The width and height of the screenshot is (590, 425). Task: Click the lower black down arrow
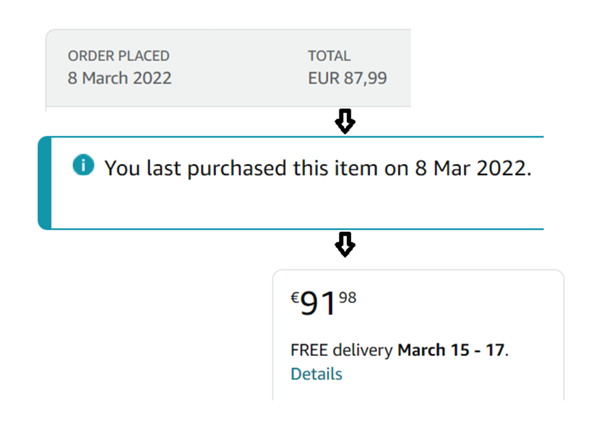pyautogui.click(x=345, y=245)
